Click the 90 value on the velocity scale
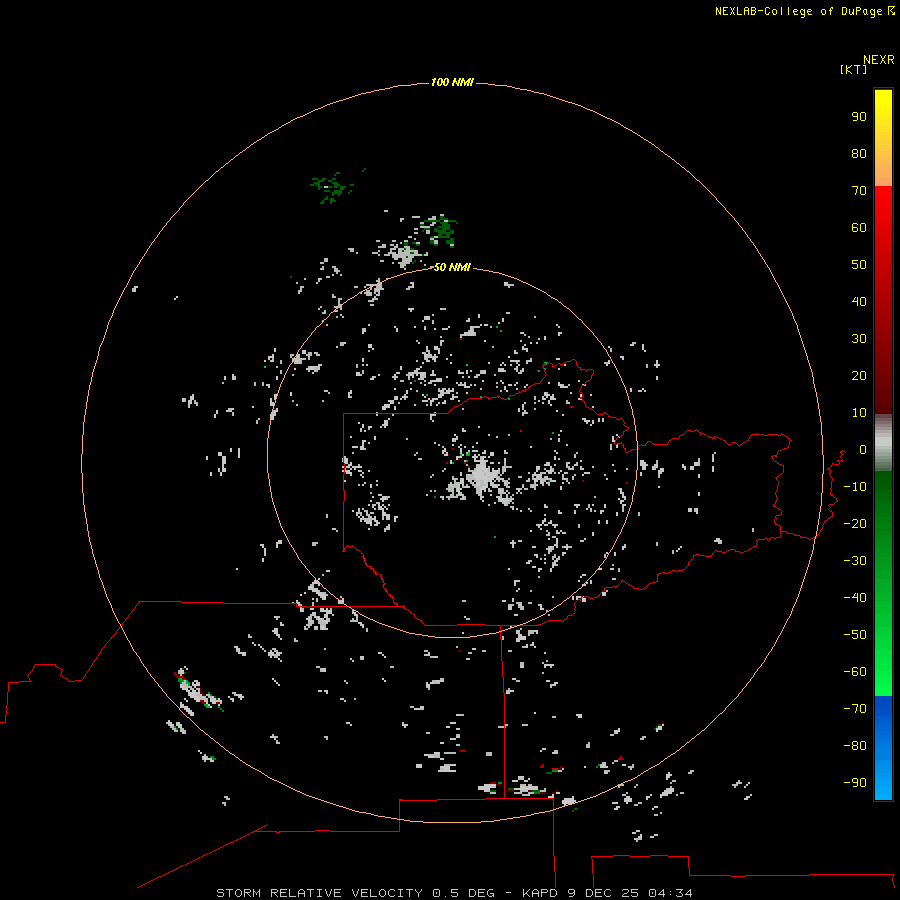 (859, 117)
